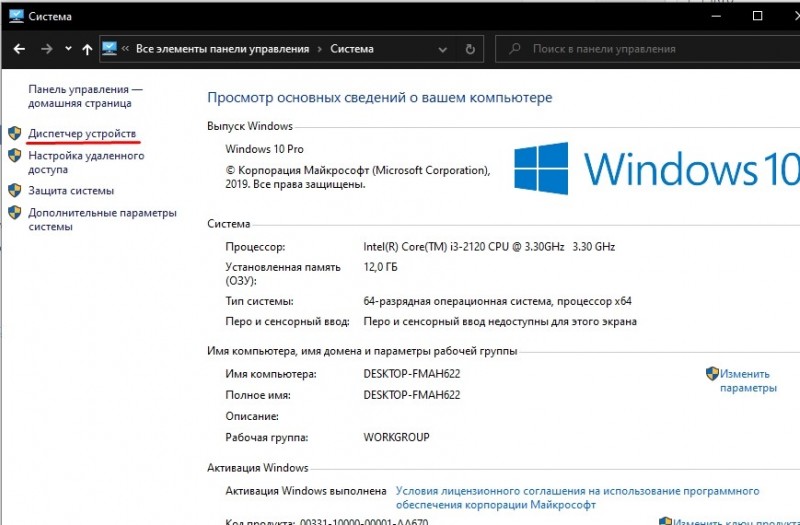Screen dimensions: 800x525
Task: Click the heading 'Просмотр основных сведений о вашем компьютере'
Action: (380, 97)
